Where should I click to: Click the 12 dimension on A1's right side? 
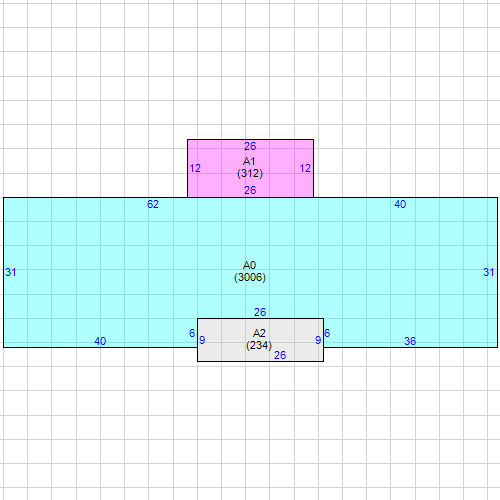coord(305,168)
